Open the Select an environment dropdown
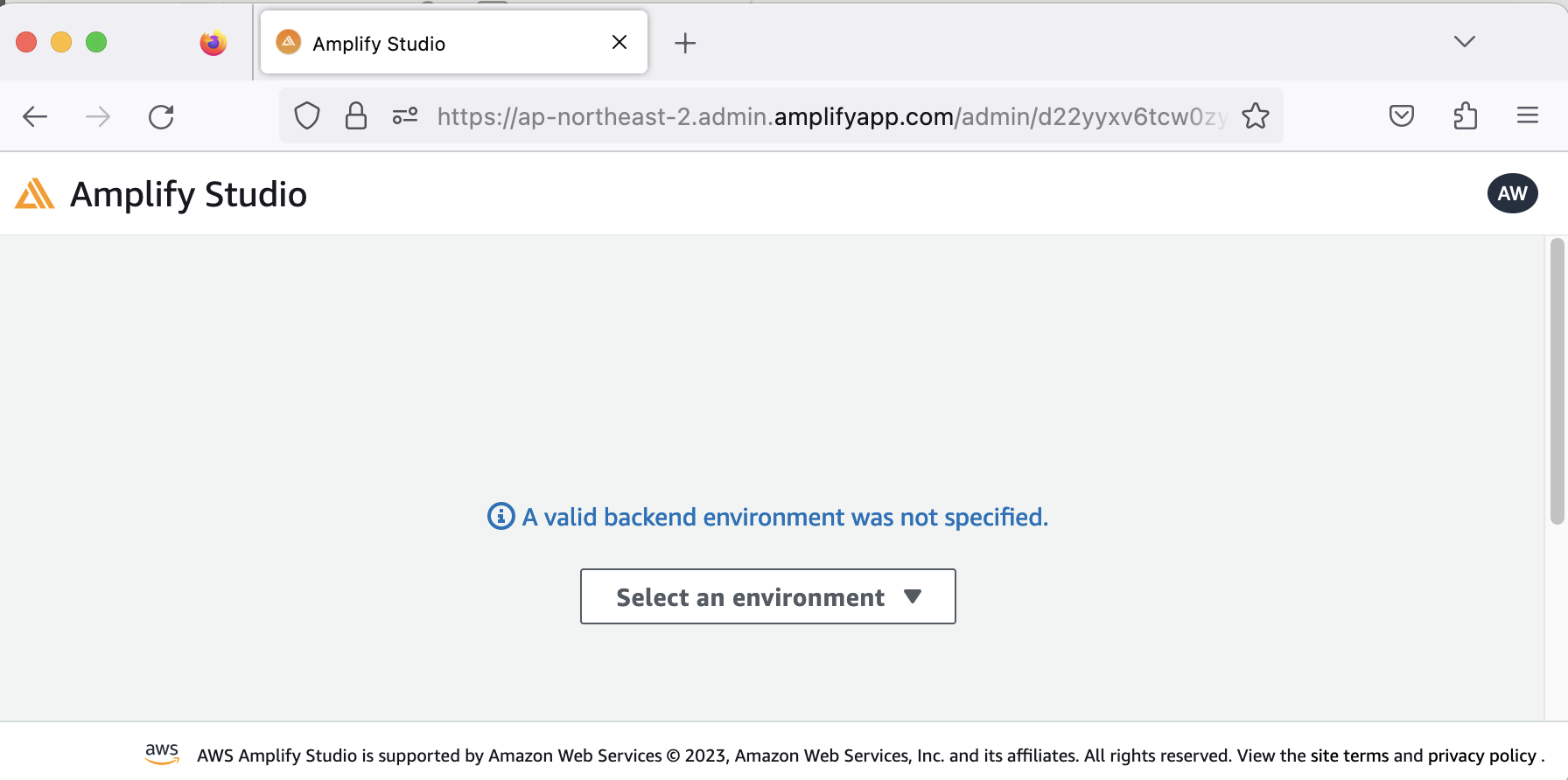Viewport: 1568px width, 780px height. (x=767, y=596)
